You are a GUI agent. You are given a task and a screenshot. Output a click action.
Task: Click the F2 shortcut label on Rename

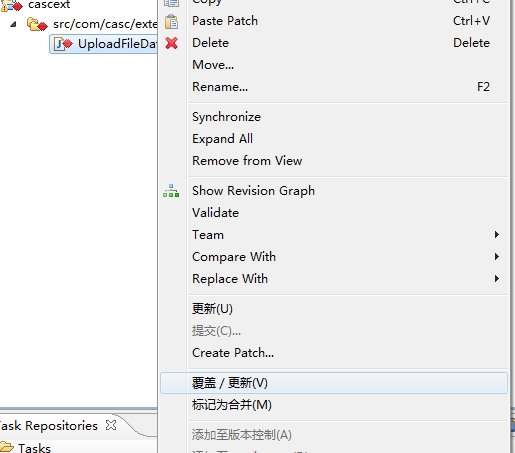483,87
